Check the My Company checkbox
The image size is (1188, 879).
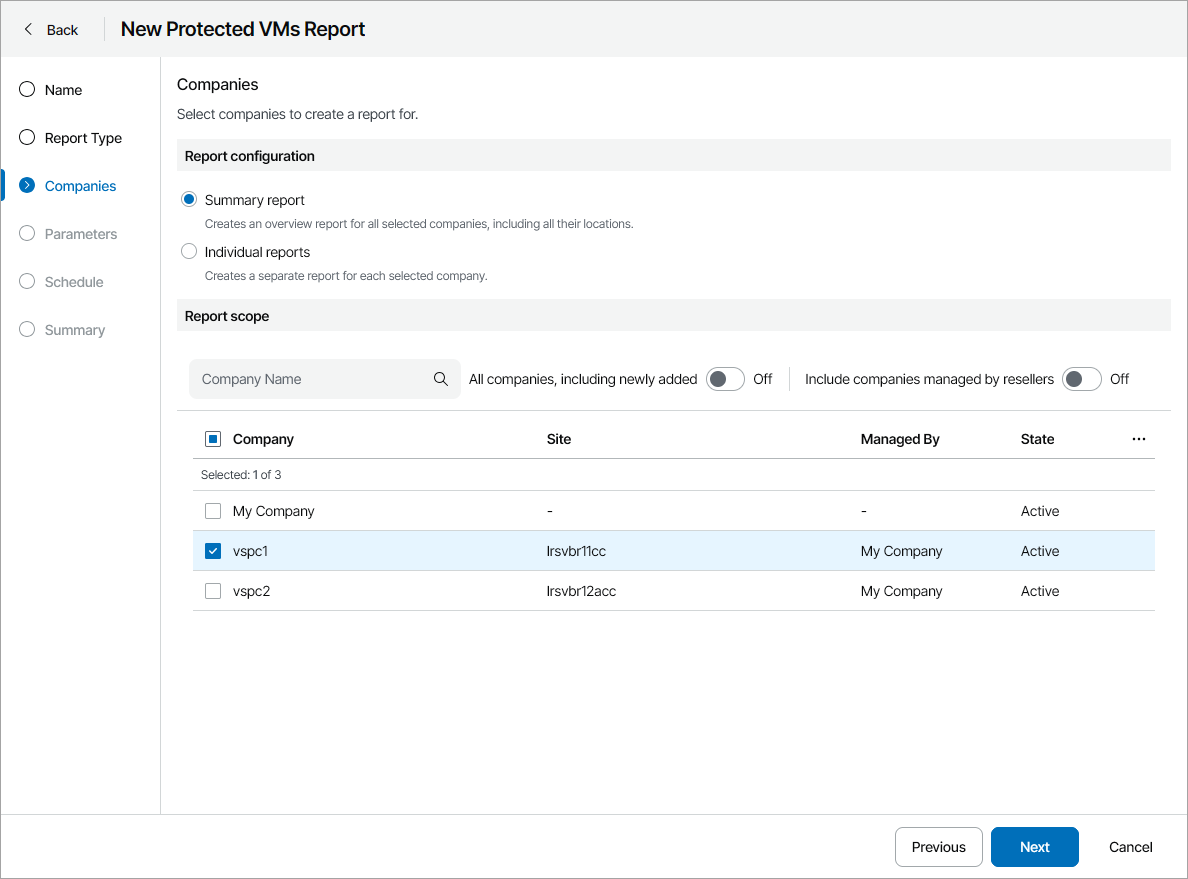(213, 511)
